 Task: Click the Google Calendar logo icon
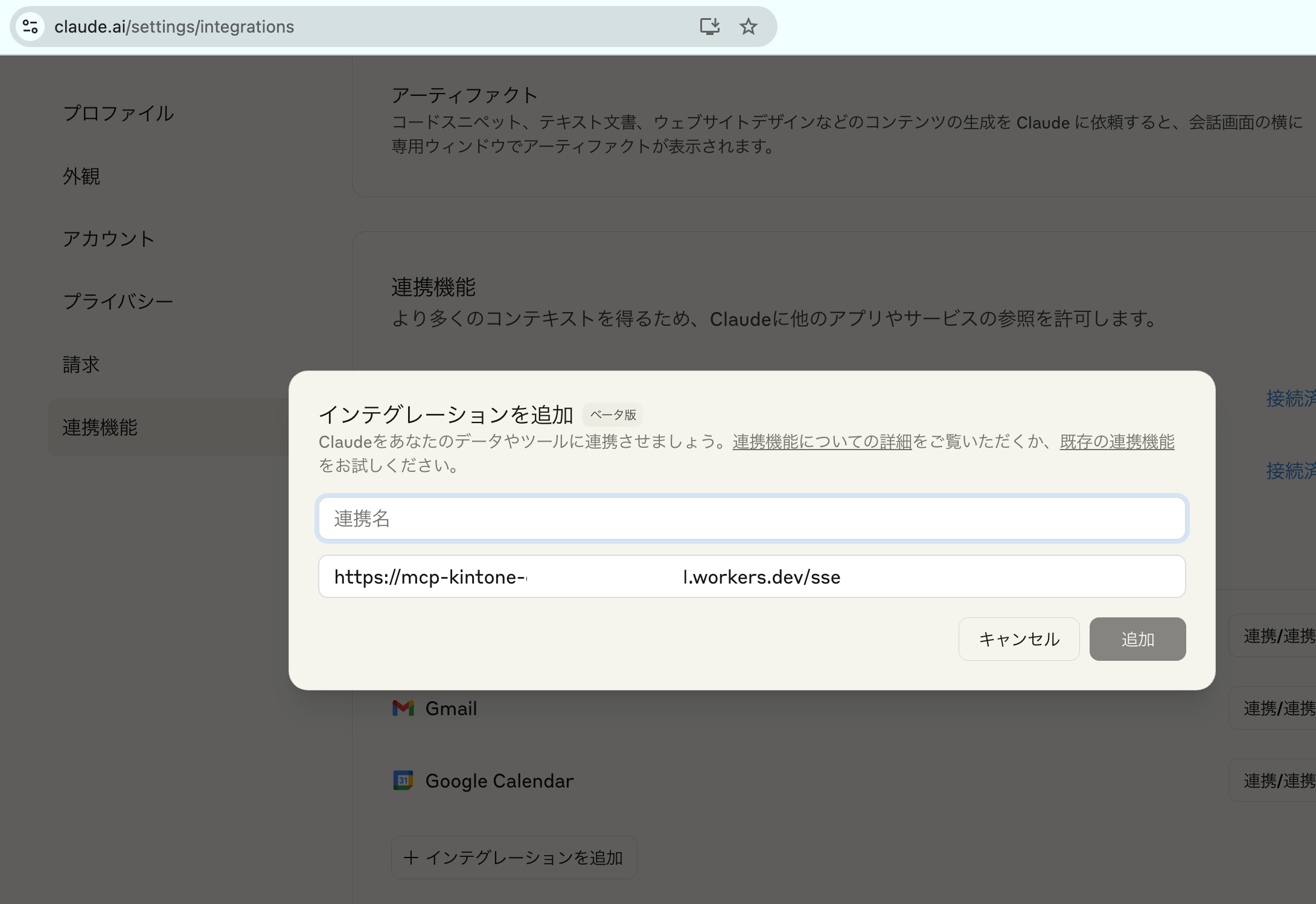point(403,780)
